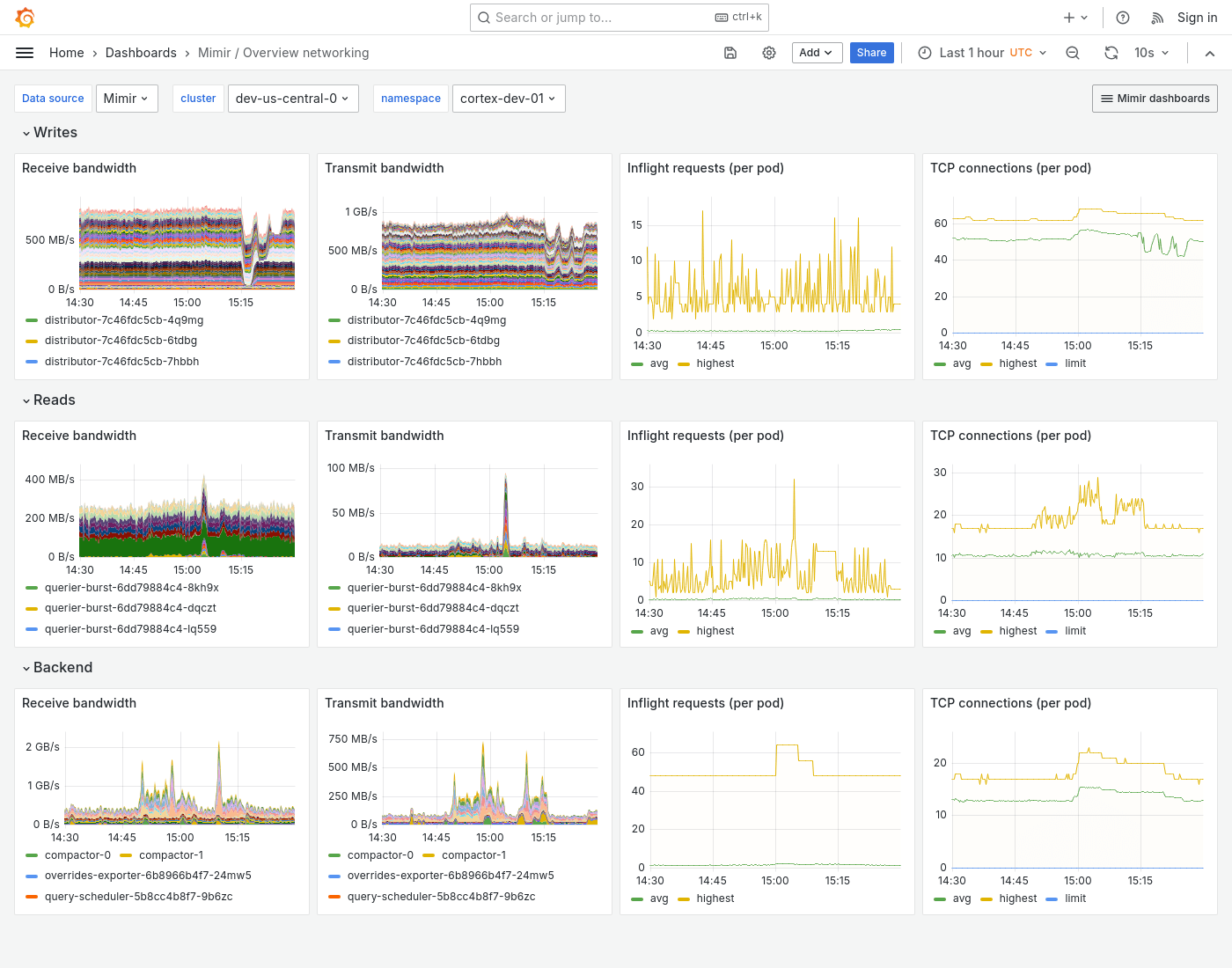Hide distributor-7c46fdc5cb-4q9mg in Receive bandwidth legend
This screenshot has height=968, width=1232.
[124, 320]
